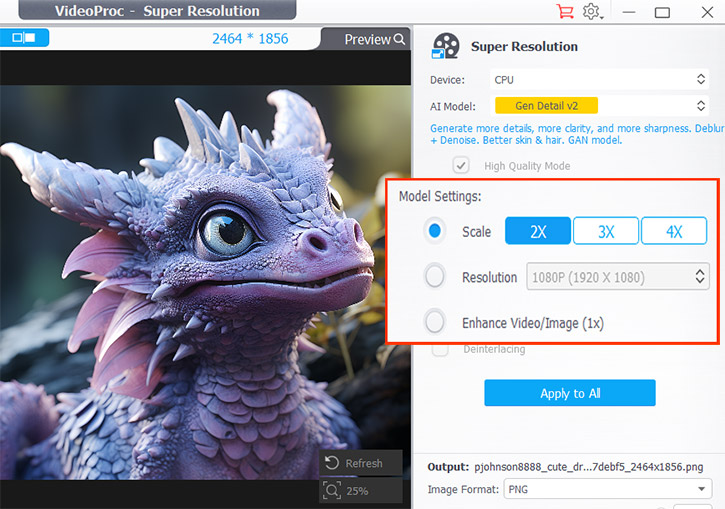Choose the Enhance Video/Image (1x) option
The width and height of the screenshot is (725, 509).
[435, 322]
